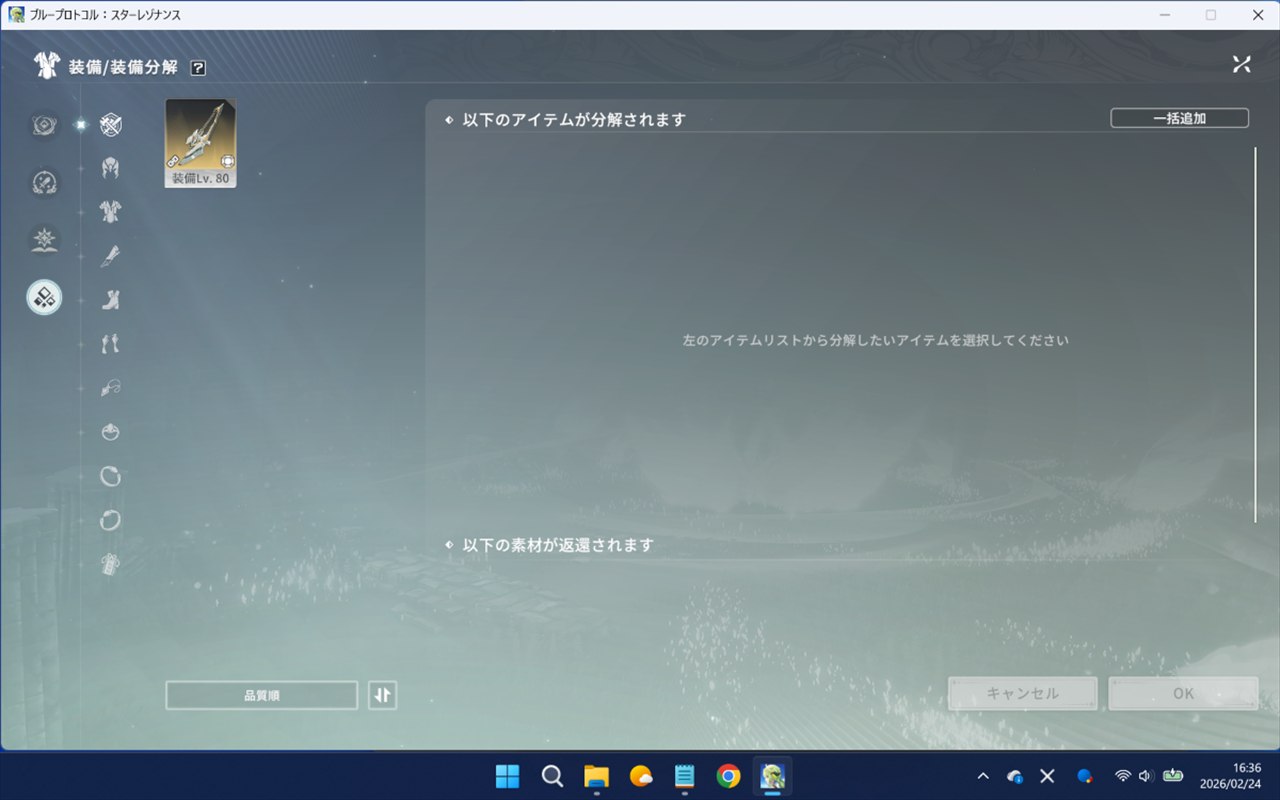
Task: Select the charm equipment slot icon
Action: [x=111, y=565]
